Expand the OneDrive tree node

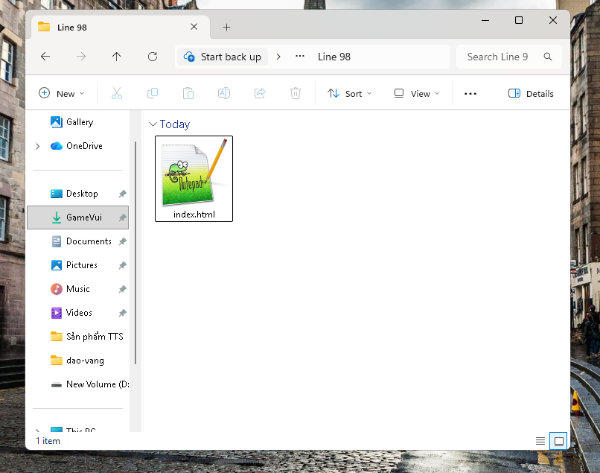pyautogui.click(x=38, y=146)
